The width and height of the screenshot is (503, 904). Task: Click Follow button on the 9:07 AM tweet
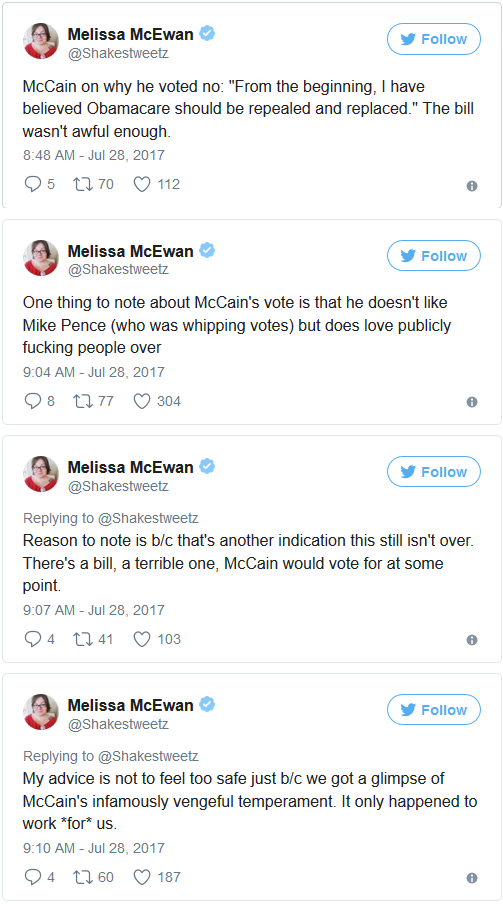pyautogui.click(x=434, y=472)
